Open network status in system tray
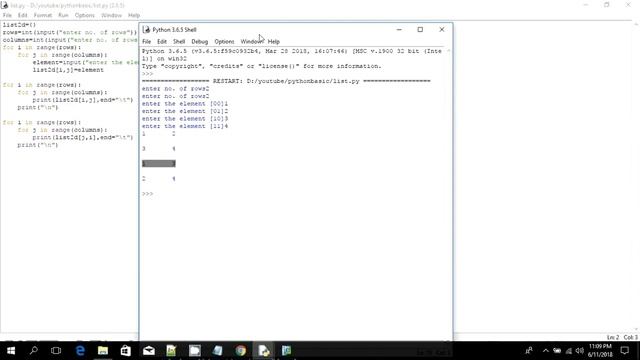 coord(569,351)
